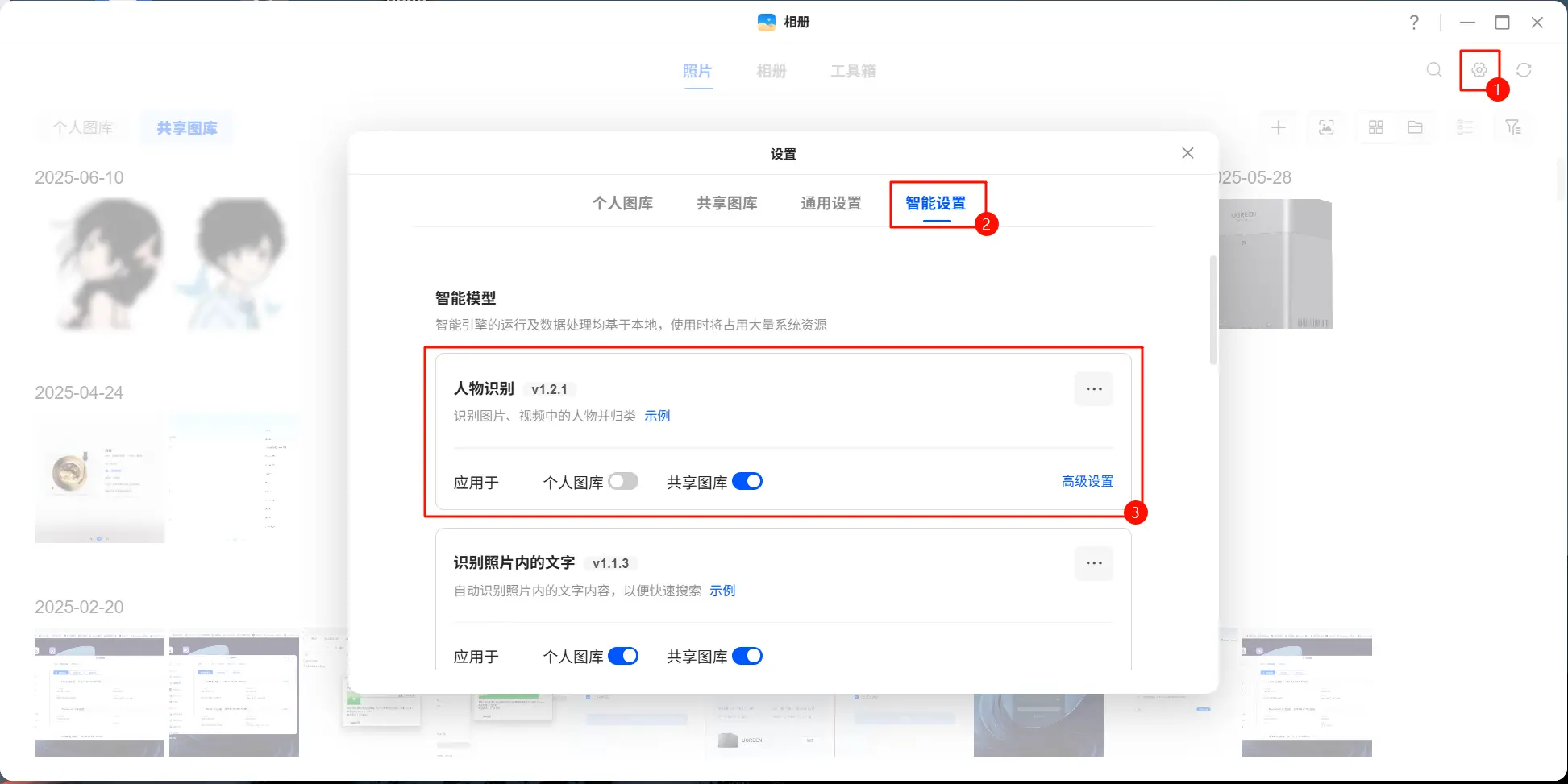1568x784 pixels.
Task: Switch to the 通用设置 tab
Action: pyautogui.click(x=830, y=203)
